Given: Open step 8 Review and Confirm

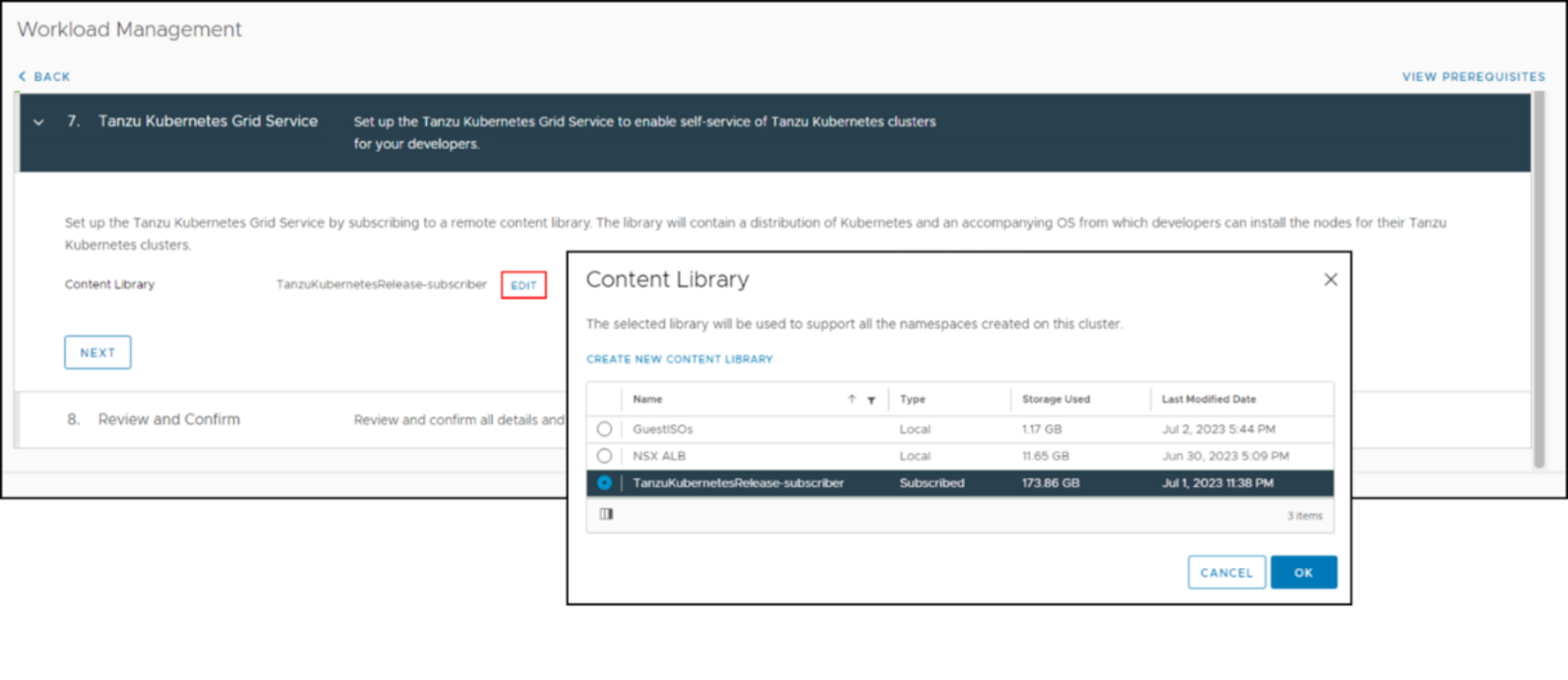Looking at the screenshot, I should (169, 419).
